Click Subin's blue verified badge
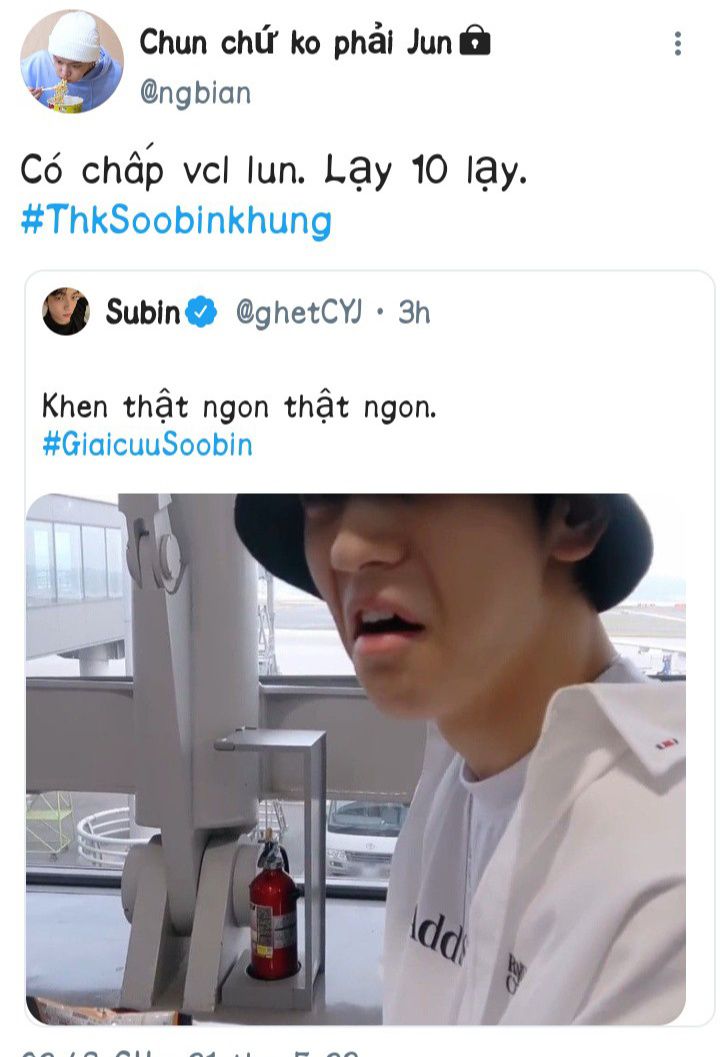Image resolution: width=720 pixels, height=1057 pixels. tap(201, 312)
